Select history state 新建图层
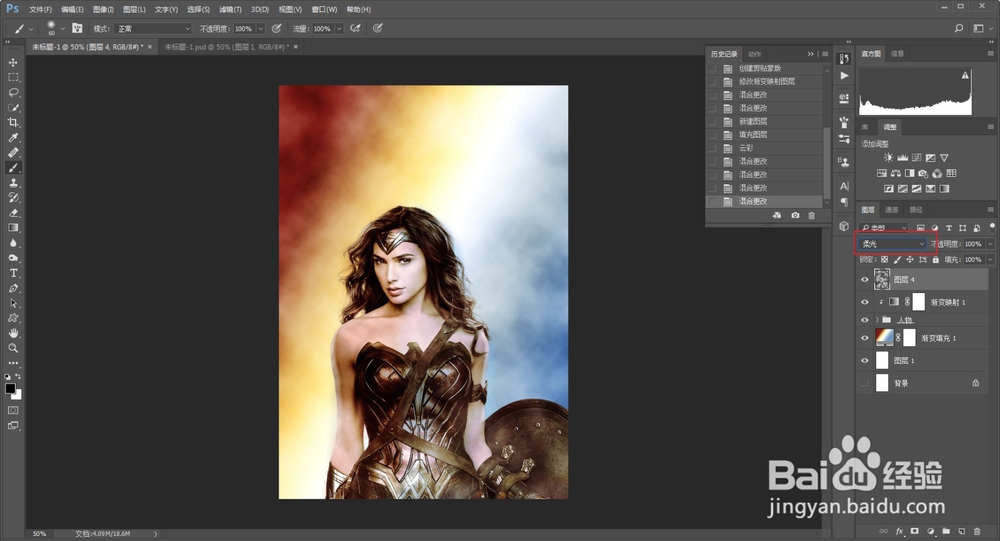 point(753,121)
